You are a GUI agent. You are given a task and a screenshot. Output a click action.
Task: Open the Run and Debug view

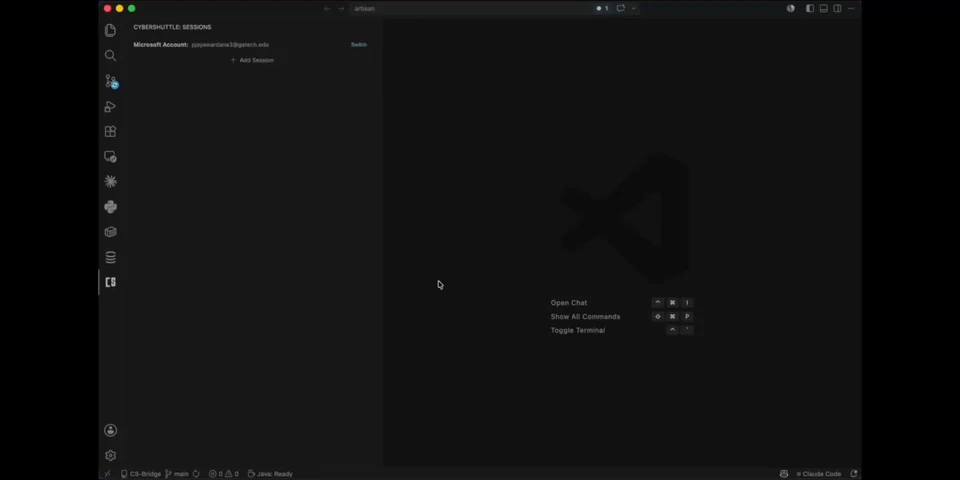pos(110,107)
